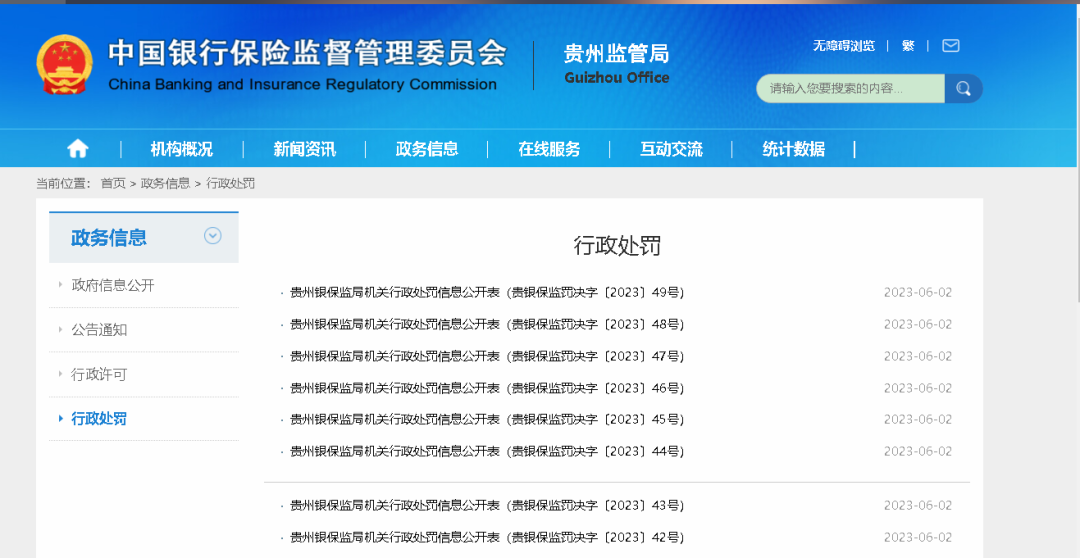This screenshot has height=558, width=1080.
Task: Switch to traditional Chinese with 繁
Action: pyautogui.click(x=908, y=45)
